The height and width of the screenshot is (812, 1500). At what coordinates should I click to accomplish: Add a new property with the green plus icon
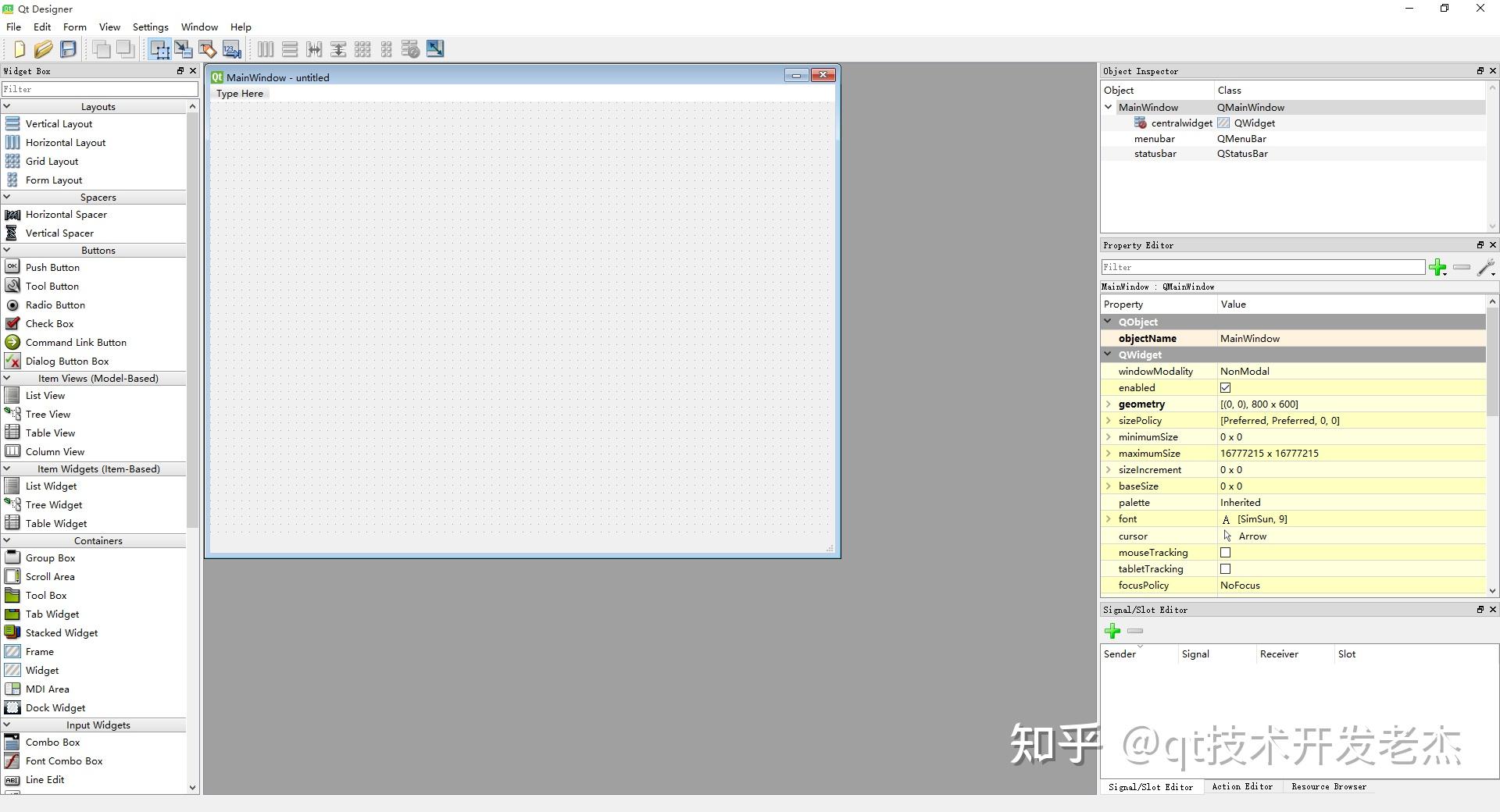tap(1439, 268)
